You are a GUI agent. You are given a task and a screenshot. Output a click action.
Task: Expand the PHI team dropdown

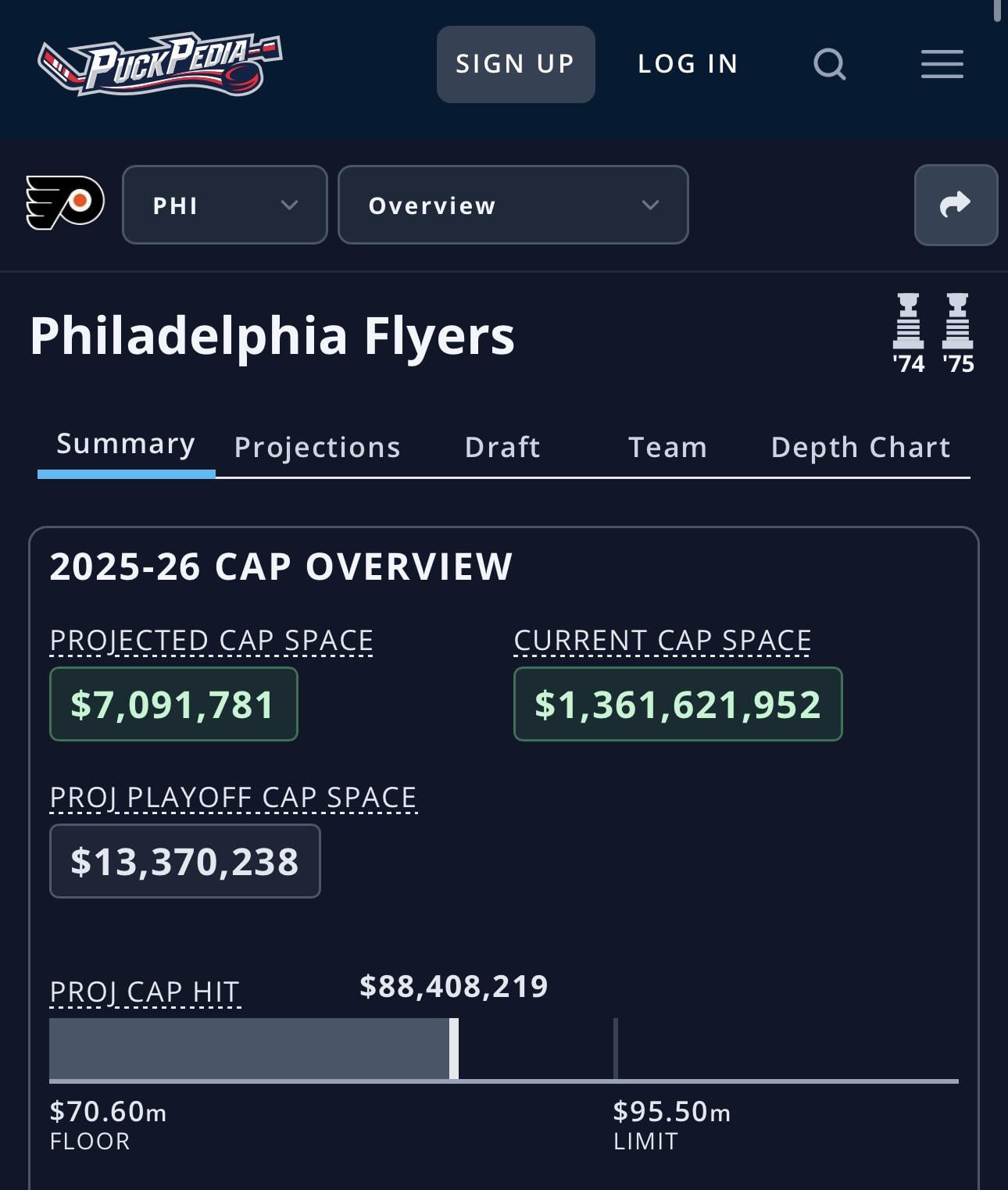[x=224, y=205]
